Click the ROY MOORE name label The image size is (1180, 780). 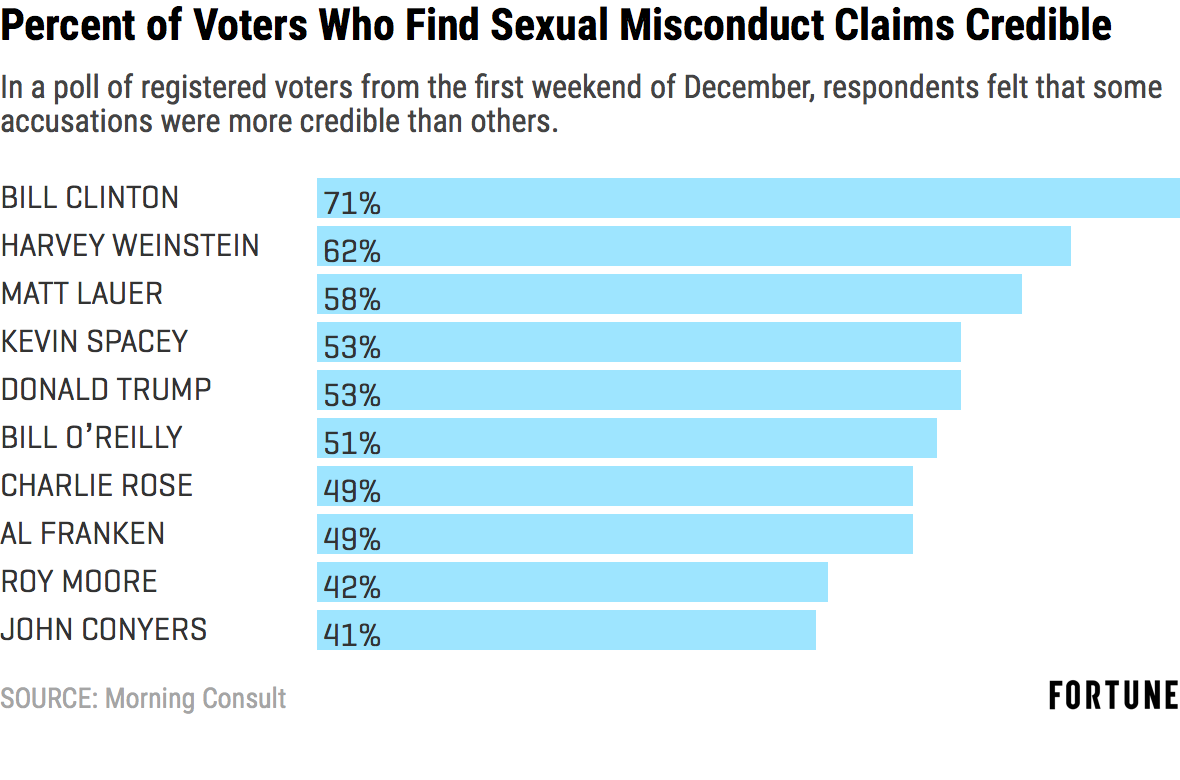tap(79, 581)
